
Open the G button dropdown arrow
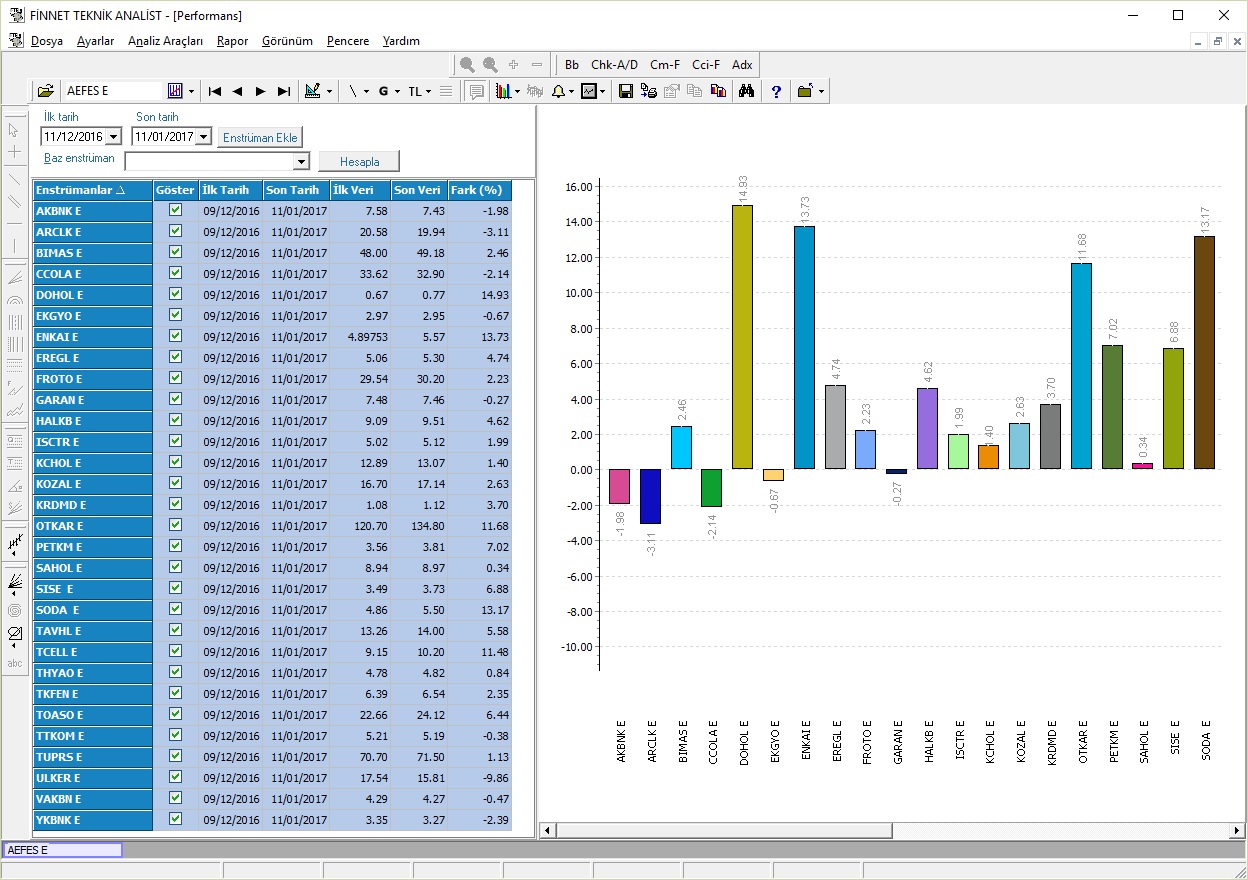(396, 91)
